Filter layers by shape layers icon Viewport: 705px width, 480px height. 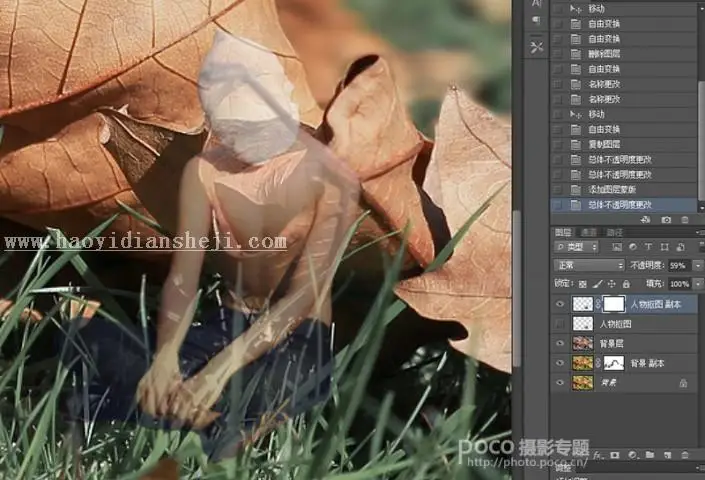[x=665, y=247]
